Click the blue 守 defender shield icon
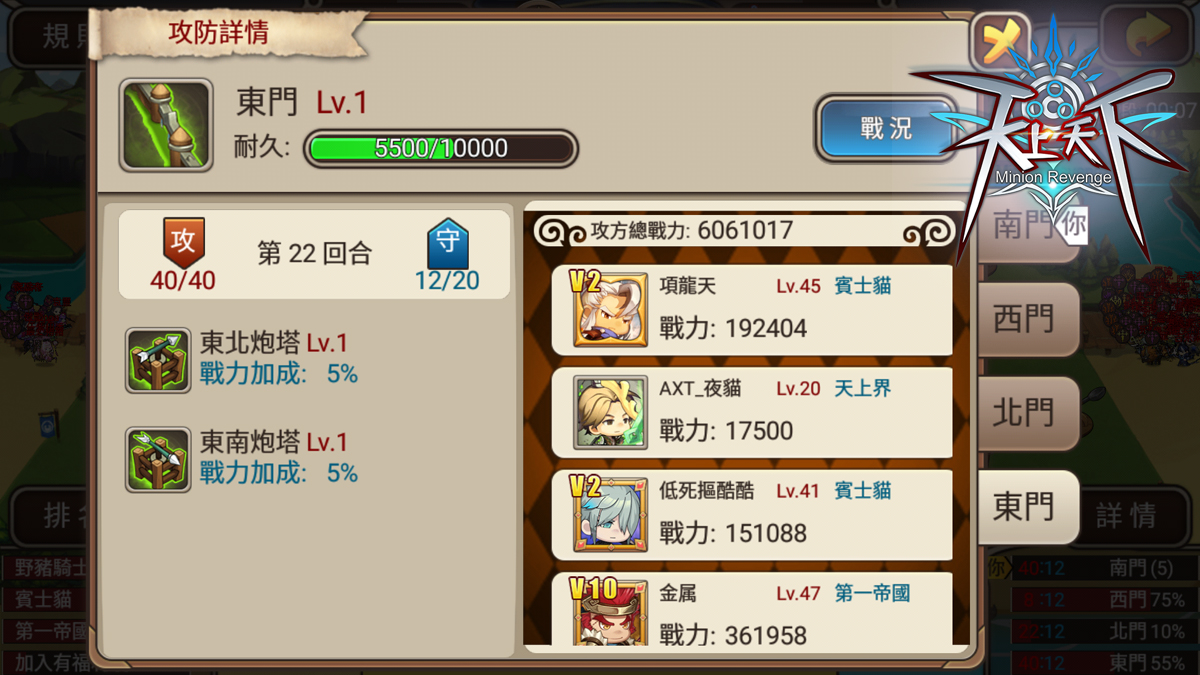 point(448,241)
